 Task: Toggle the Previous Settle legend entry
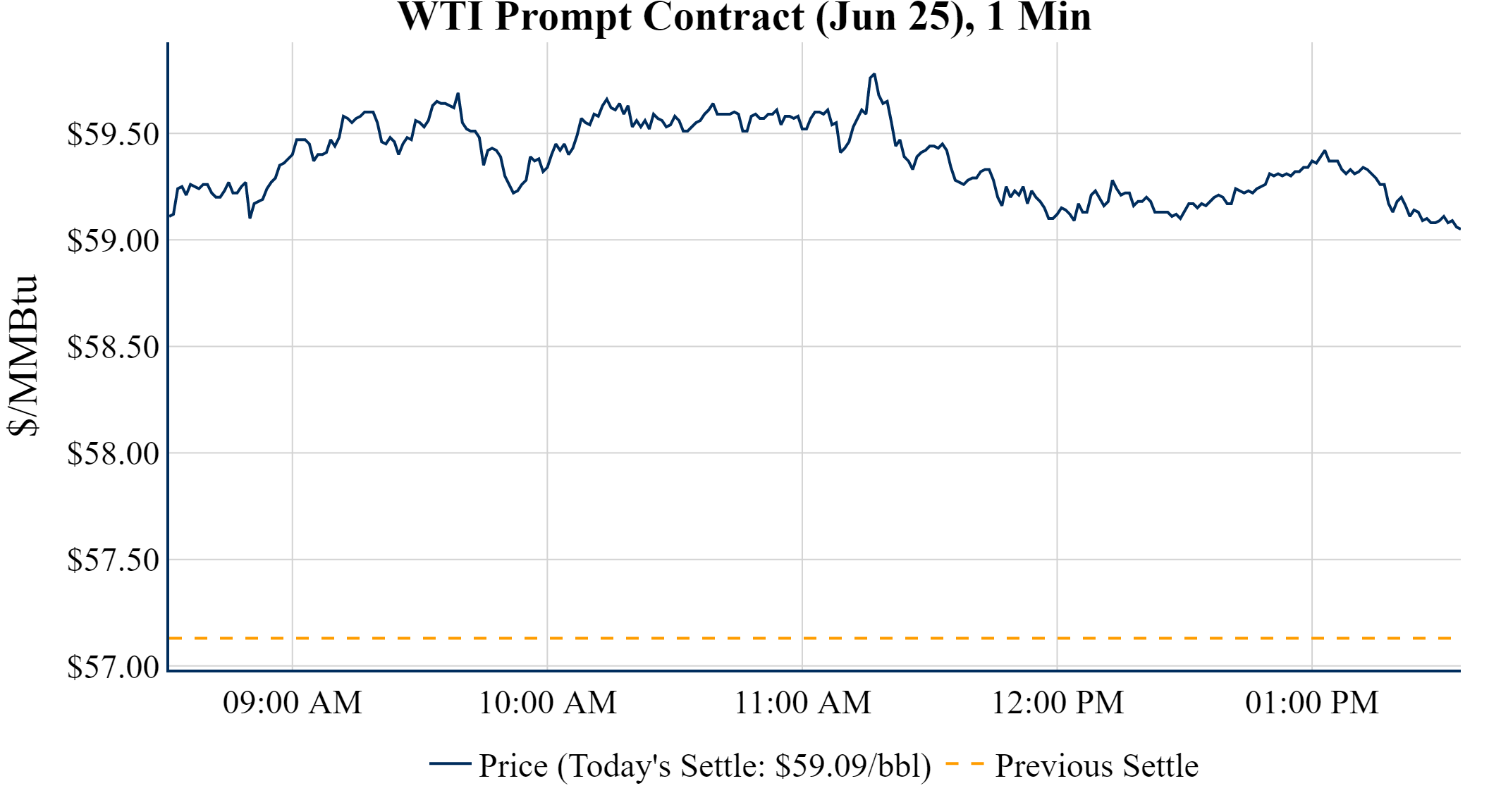(x=1096, y=765)
